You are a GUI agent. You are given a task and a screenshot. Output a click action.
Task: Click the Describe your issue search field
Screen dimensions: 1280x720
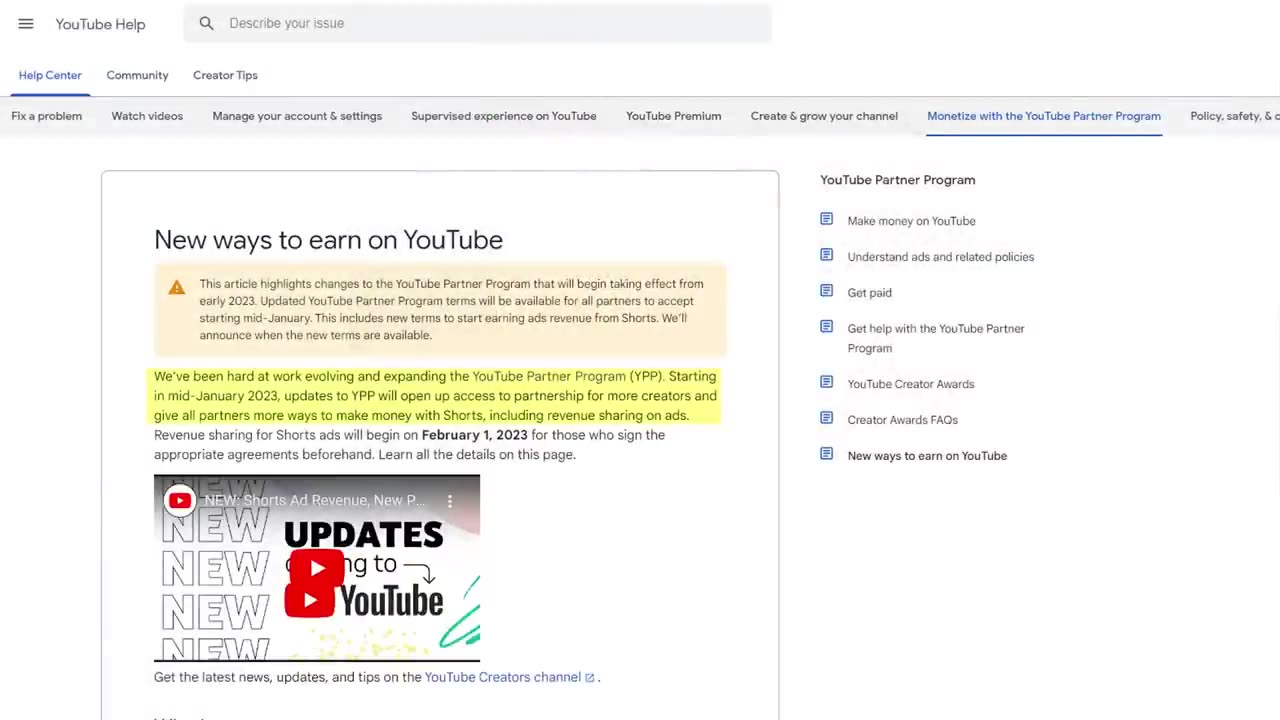478,23
